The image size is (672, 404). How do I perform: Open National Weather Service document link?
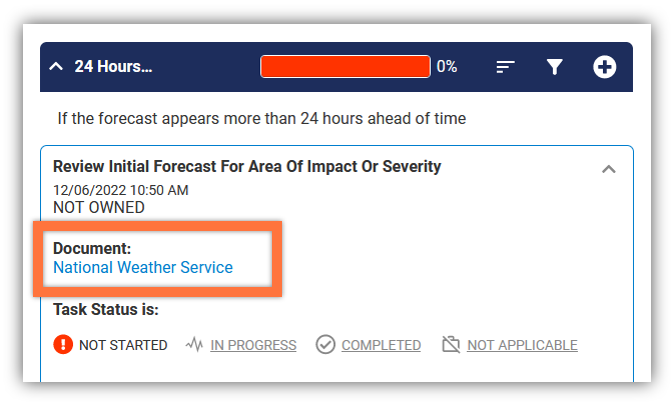pyautogui.click(x=143, y=267)
